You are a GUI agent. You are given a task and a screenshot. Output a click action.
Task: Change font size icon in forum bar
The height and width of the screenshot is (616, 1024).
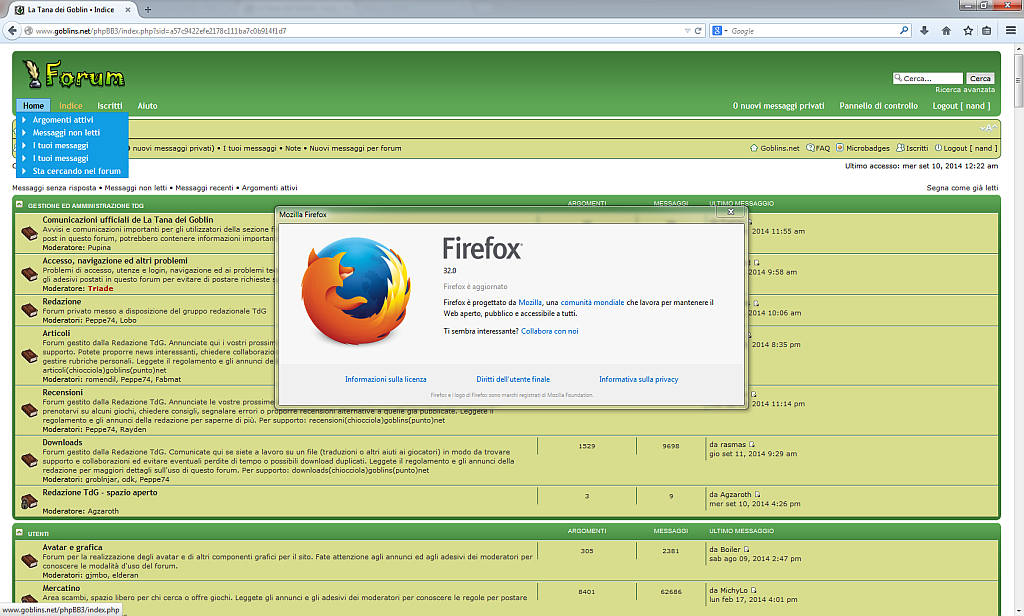tap(988, 128)
